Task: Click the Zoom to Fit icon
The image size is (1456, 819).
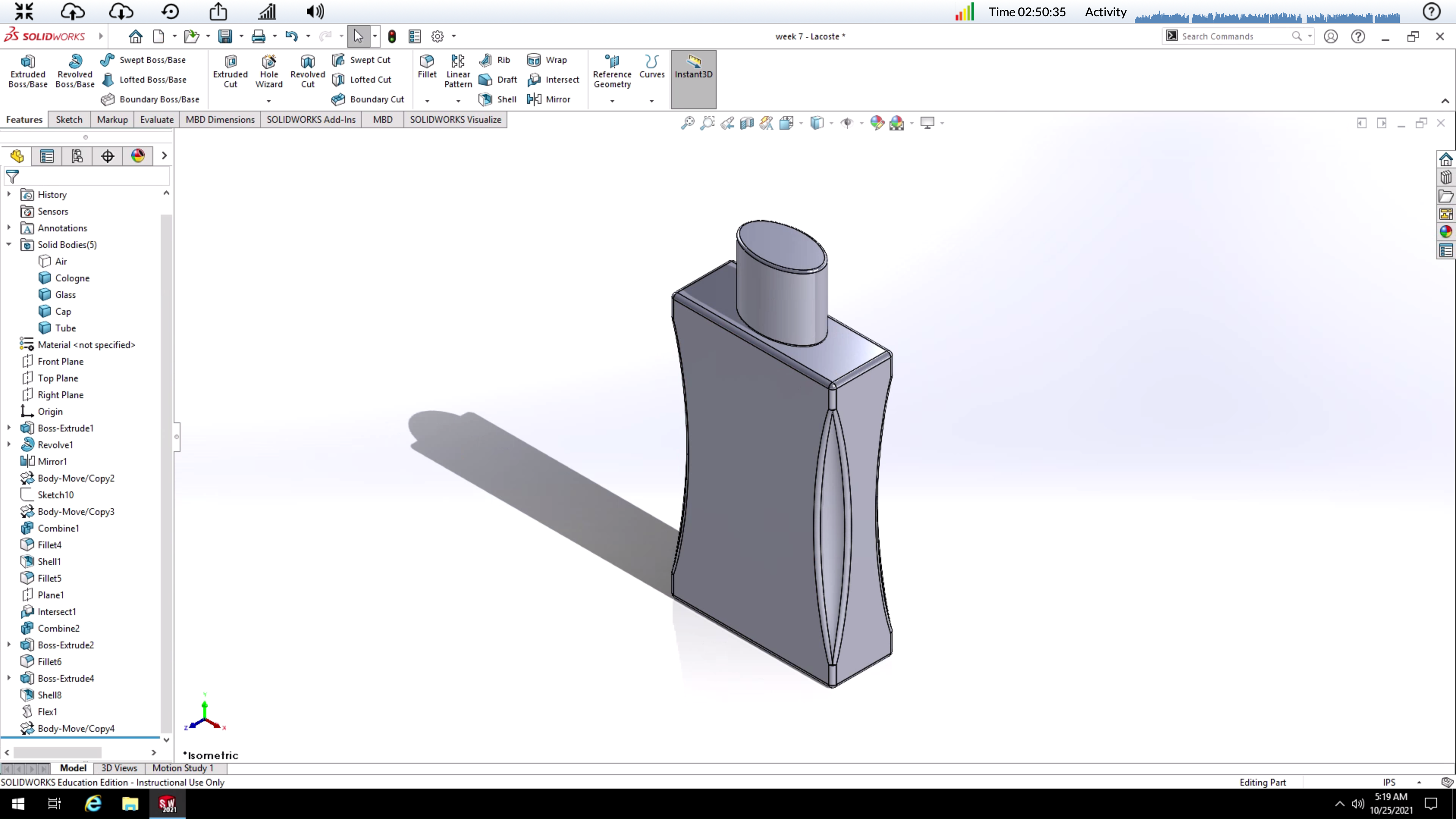Action: [687, 122]
